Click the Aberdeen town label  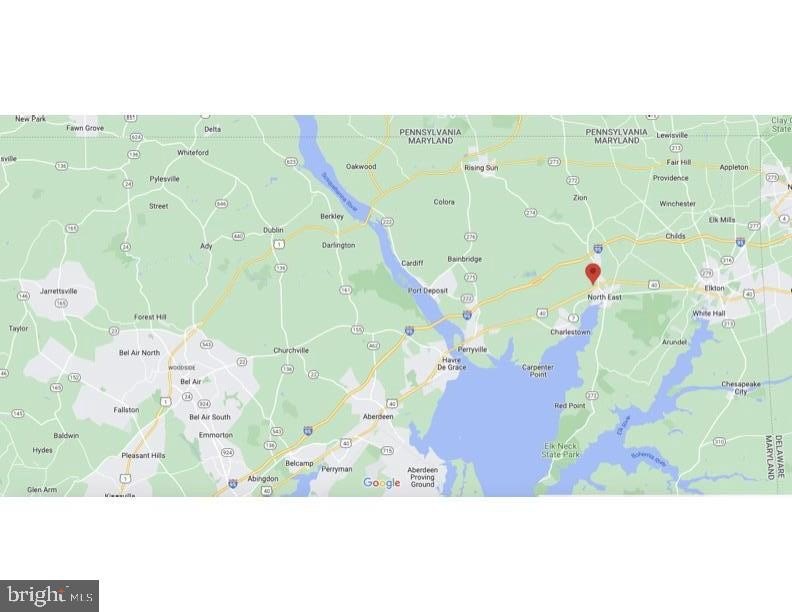(378, 417)
